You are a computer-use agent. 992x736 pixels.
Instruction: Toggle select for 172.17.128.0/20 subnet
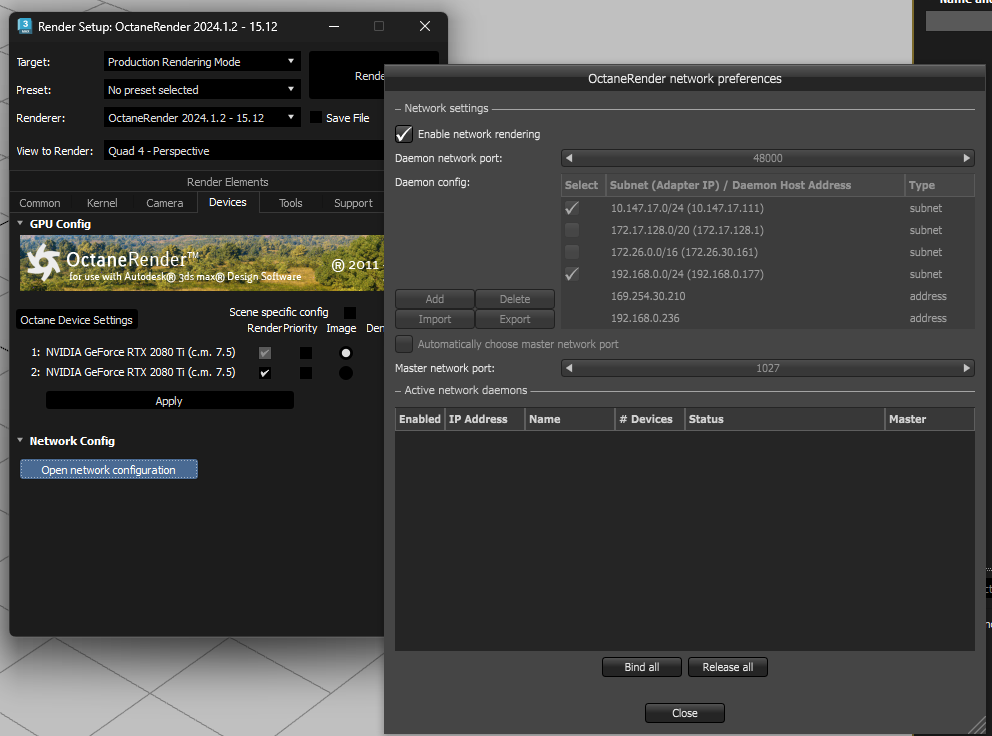click(x=572, y=230)
